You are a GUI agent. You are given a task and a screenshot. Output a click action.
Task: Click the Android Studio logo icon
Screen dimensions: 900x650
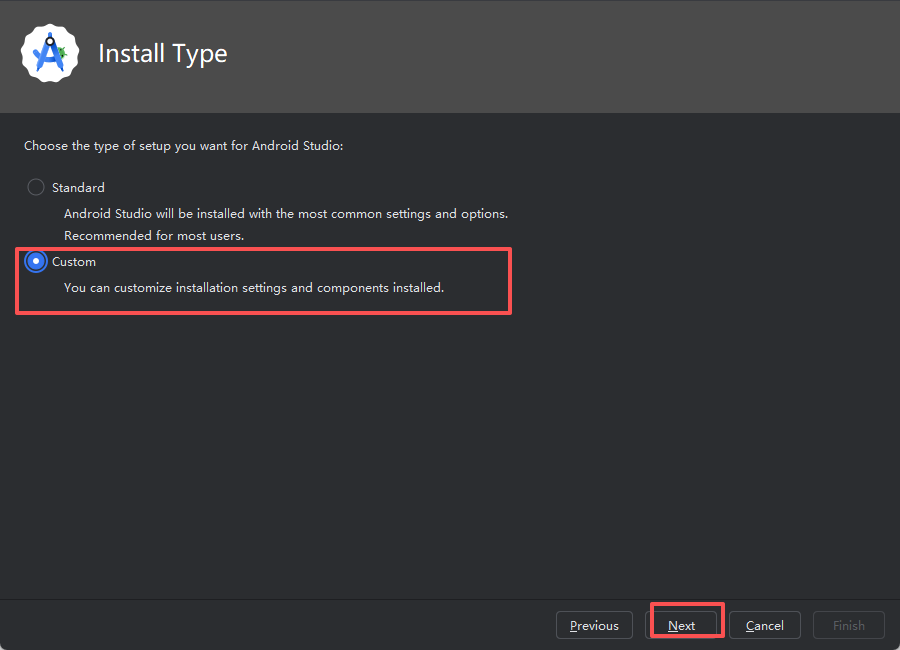pyautogui.click(x=50, y=53)
